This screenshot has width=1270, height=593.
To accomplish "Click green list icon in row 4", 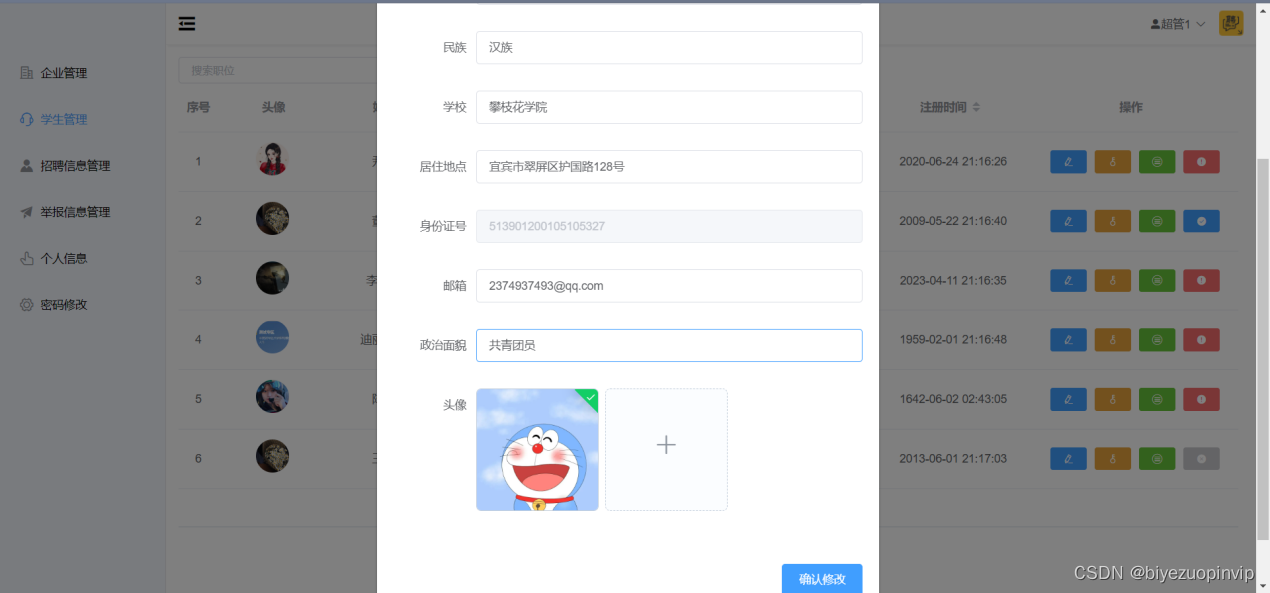I will tap(1157, 340).
